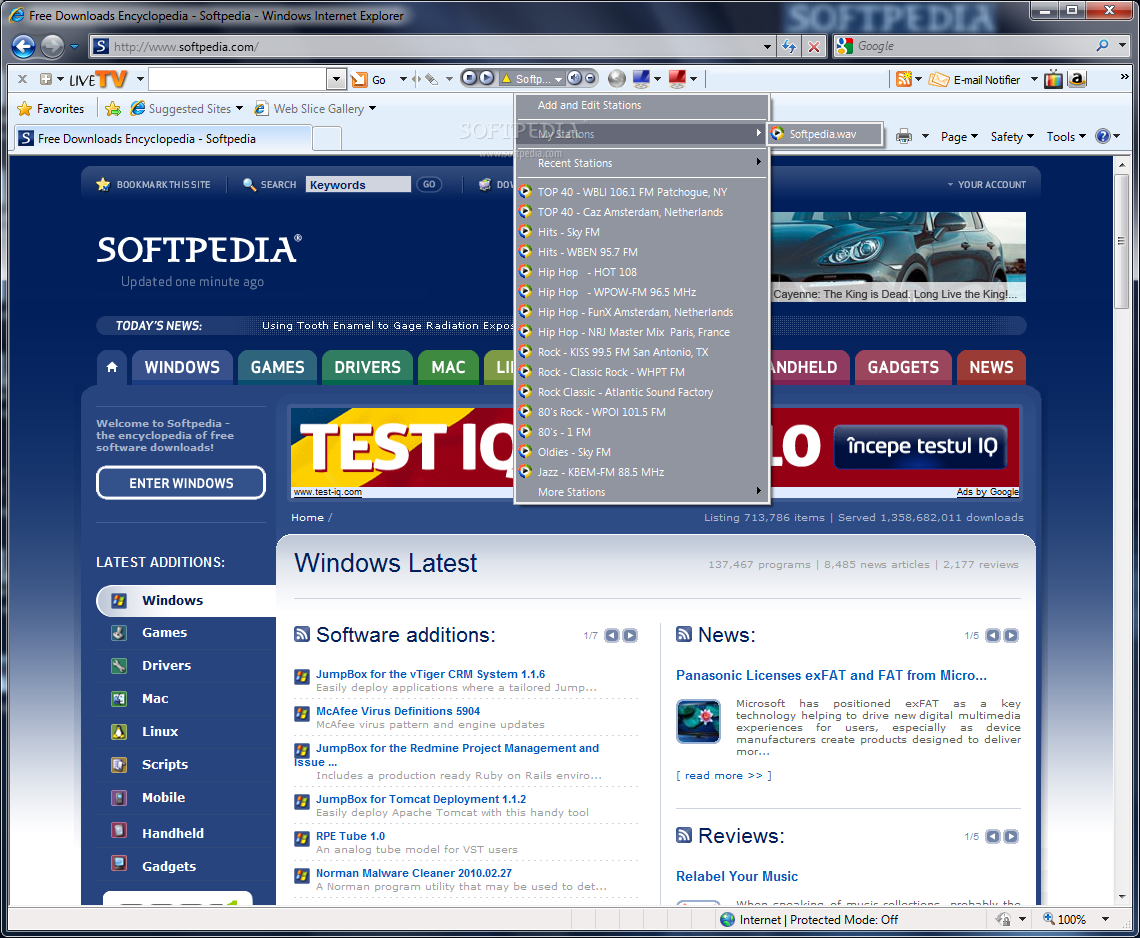Open the More Stations submenu
Viewport: 1140px width, 938px height.
click(x=641, y=492)
